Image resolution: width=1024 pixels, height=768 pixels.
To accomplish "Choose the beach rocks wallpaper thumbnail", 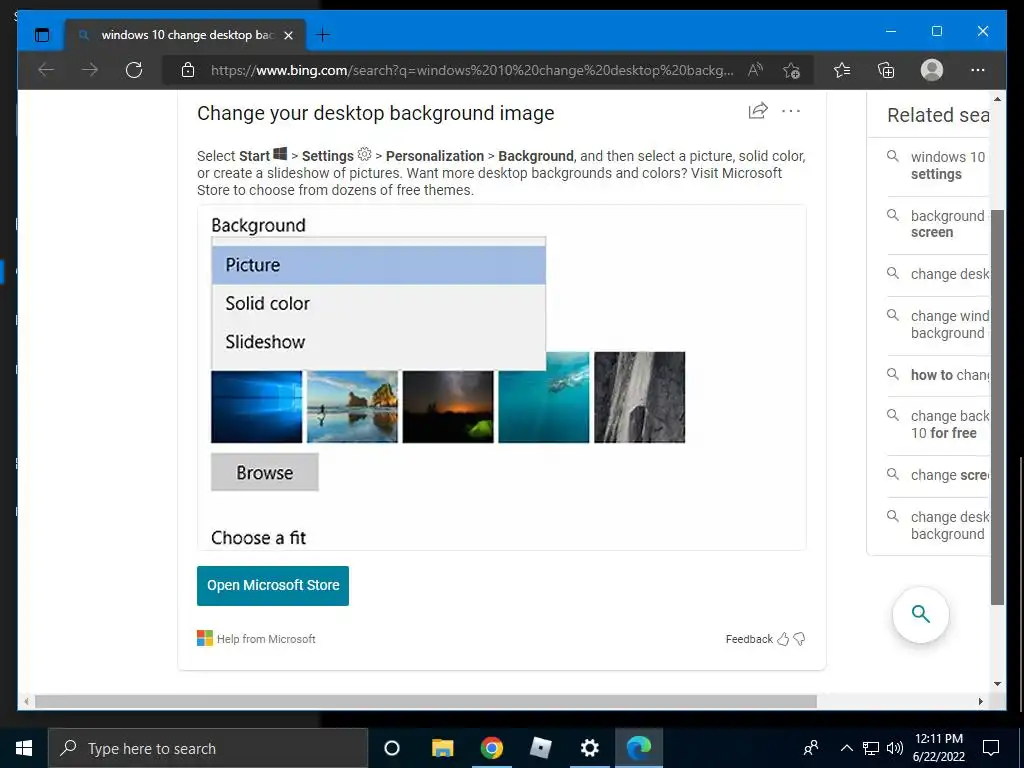I will (x=352, y=407).
